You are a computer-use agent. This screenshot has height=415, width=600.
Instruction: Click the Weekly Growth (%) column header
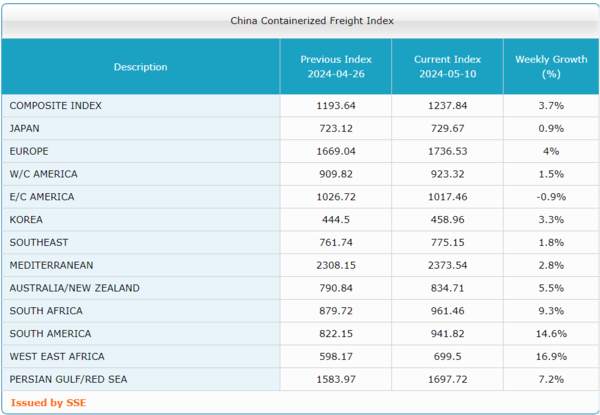point(550,67)
